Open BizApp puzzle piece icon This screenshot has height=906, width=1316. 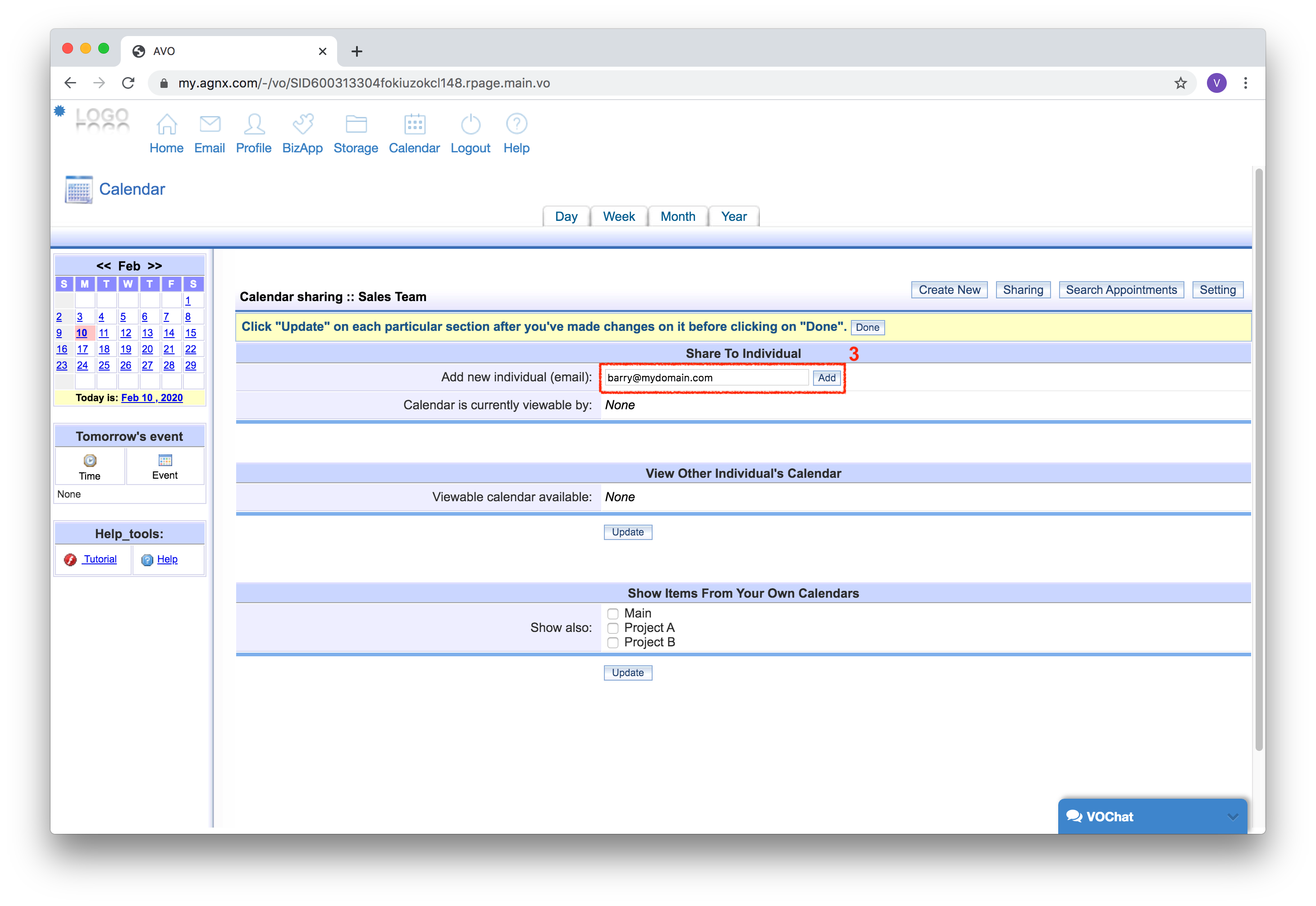tap(302, 124)
